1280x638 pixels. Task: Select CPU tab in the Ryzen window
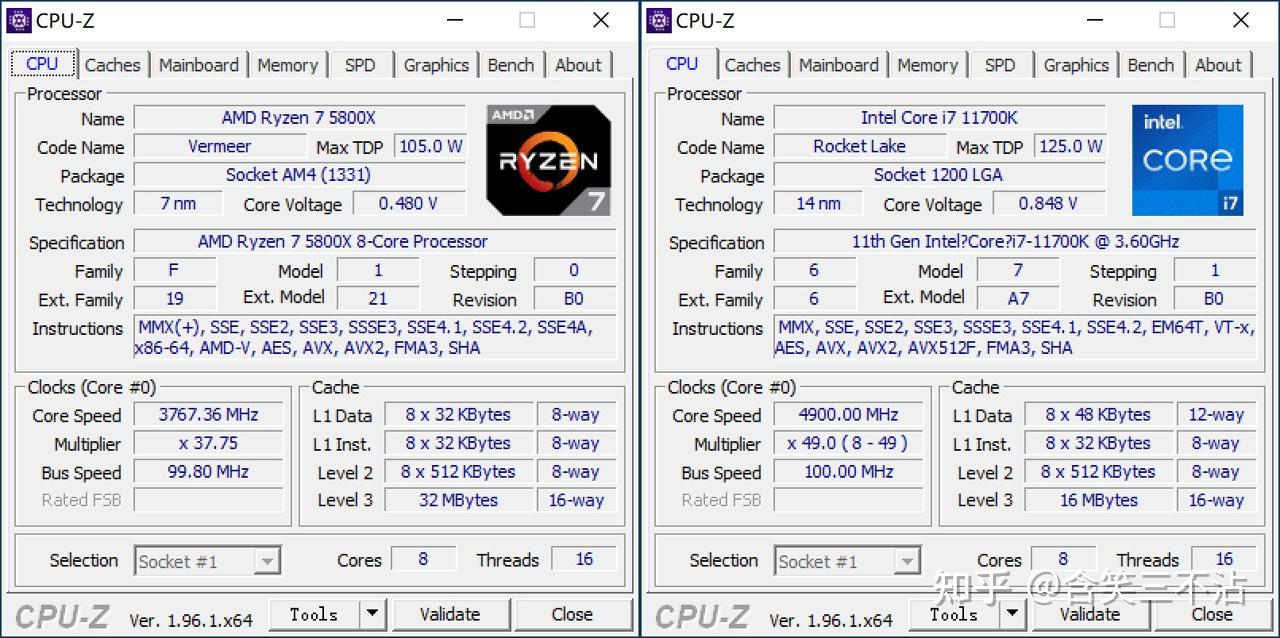[42, 63]
